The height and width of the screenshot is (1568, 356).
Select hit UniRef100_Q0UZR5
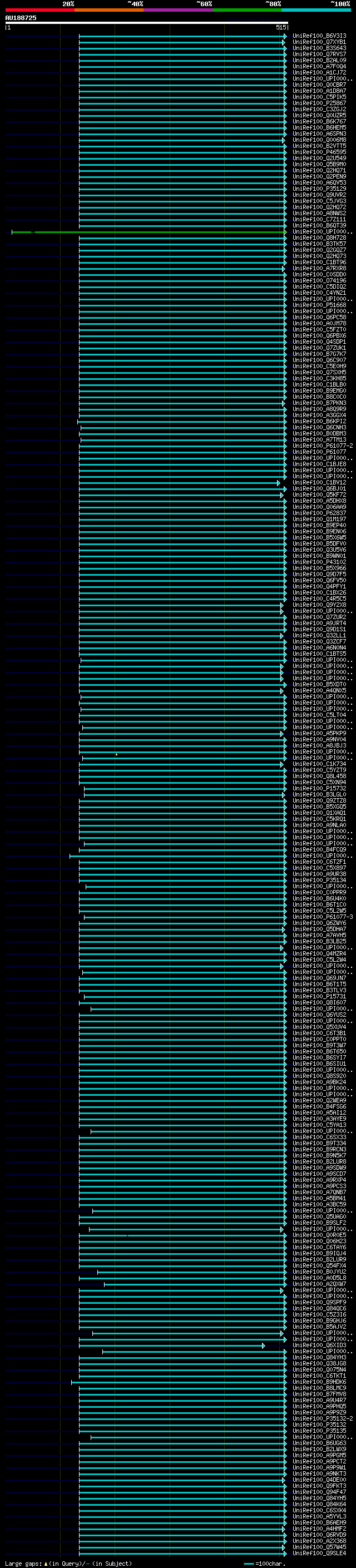click(319, 115)
